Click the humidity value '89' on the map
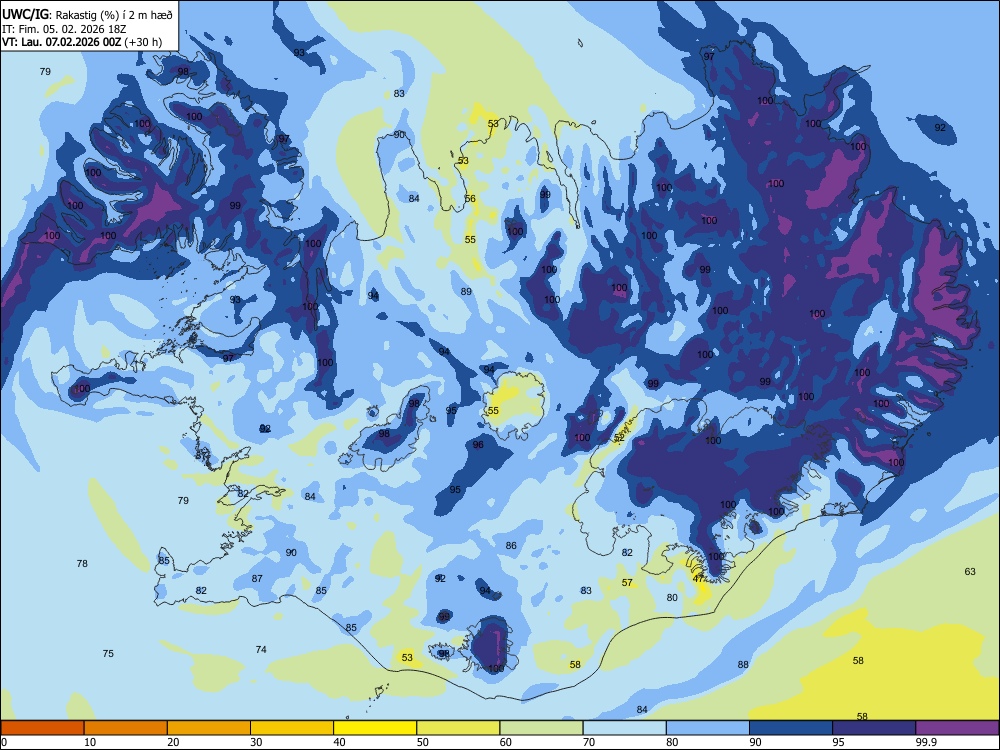 click(466, 291)
